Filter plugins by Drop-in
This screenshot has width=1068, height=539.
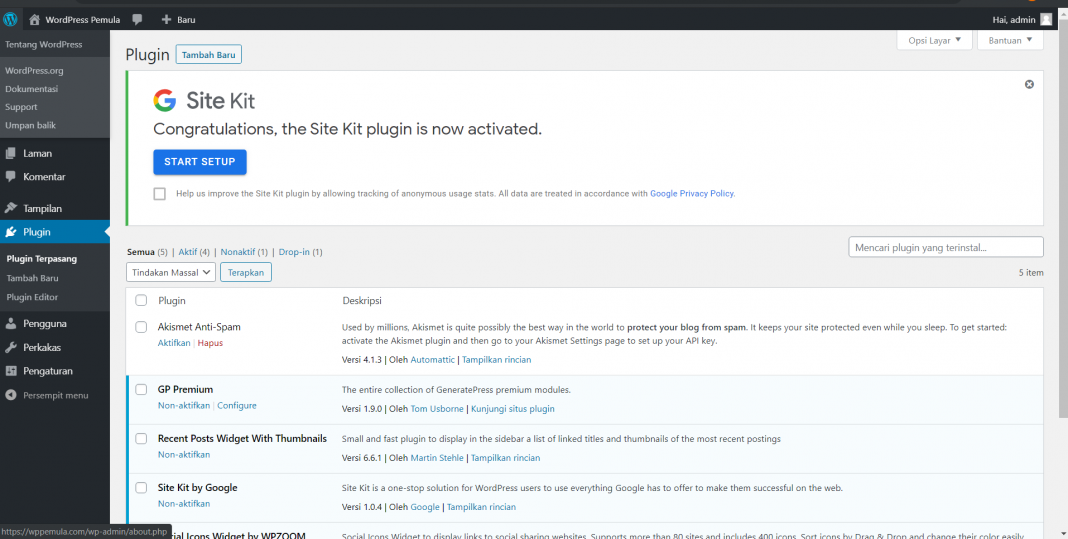coord(294,252)
